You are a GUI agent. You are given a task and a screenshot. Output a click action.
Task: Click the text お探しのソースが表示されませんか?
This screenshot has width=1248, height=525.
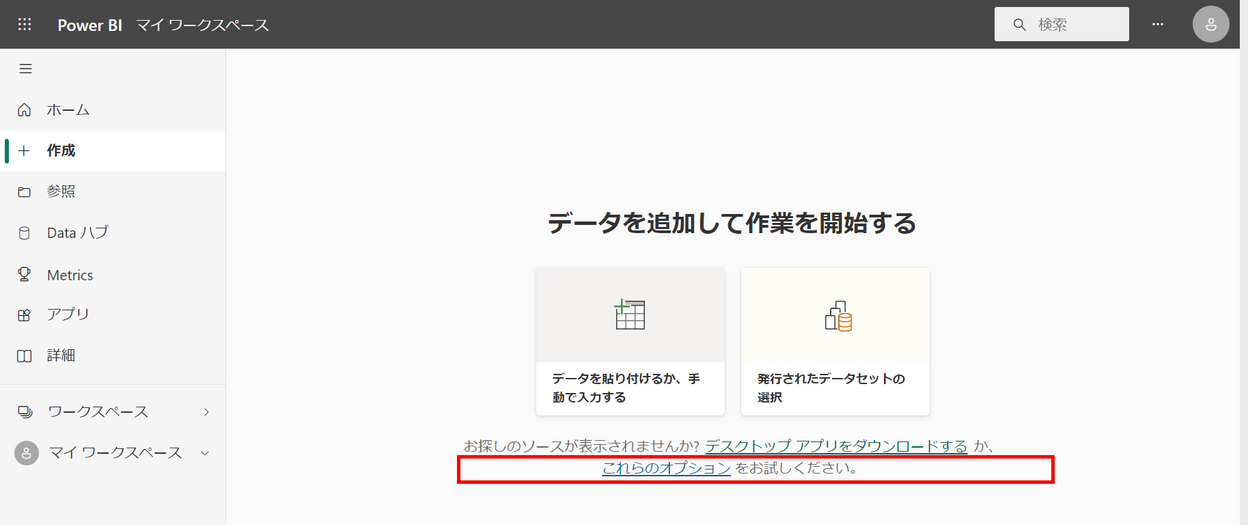click(x=582, y=446)
